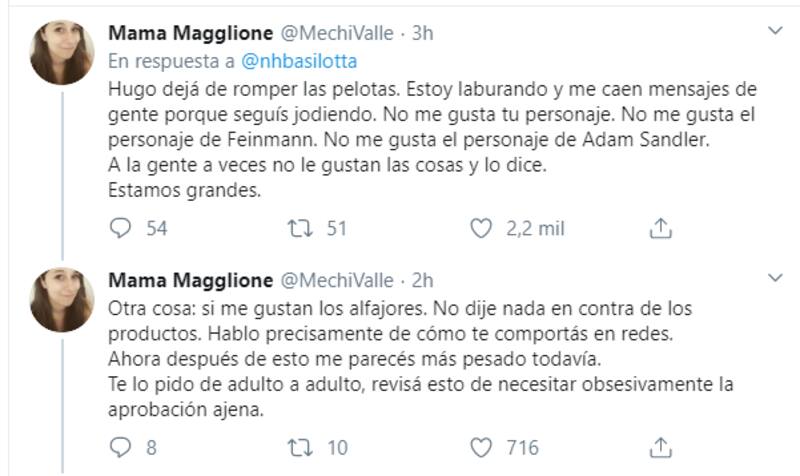Expand the second tweet's options chevron
Image resolution: width=800 pixels, height=476 pixels.
click(x=774, y=276)
